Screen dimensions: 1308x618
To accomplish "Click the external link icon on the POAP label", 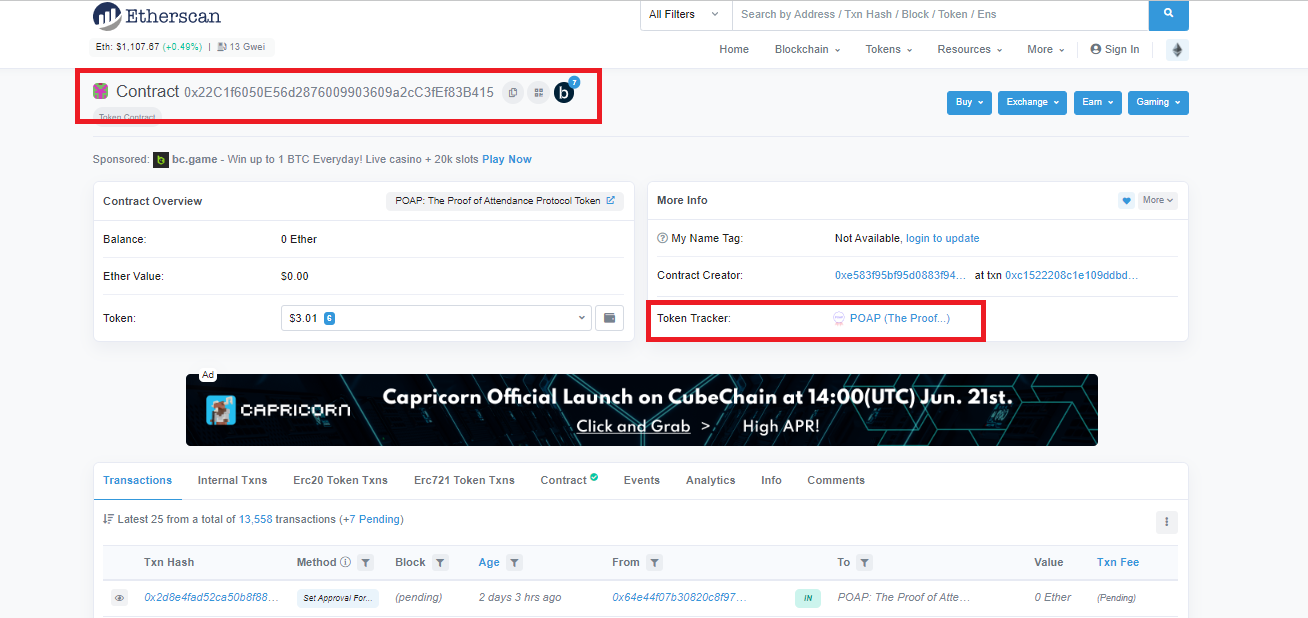I will tap(611, 201).
